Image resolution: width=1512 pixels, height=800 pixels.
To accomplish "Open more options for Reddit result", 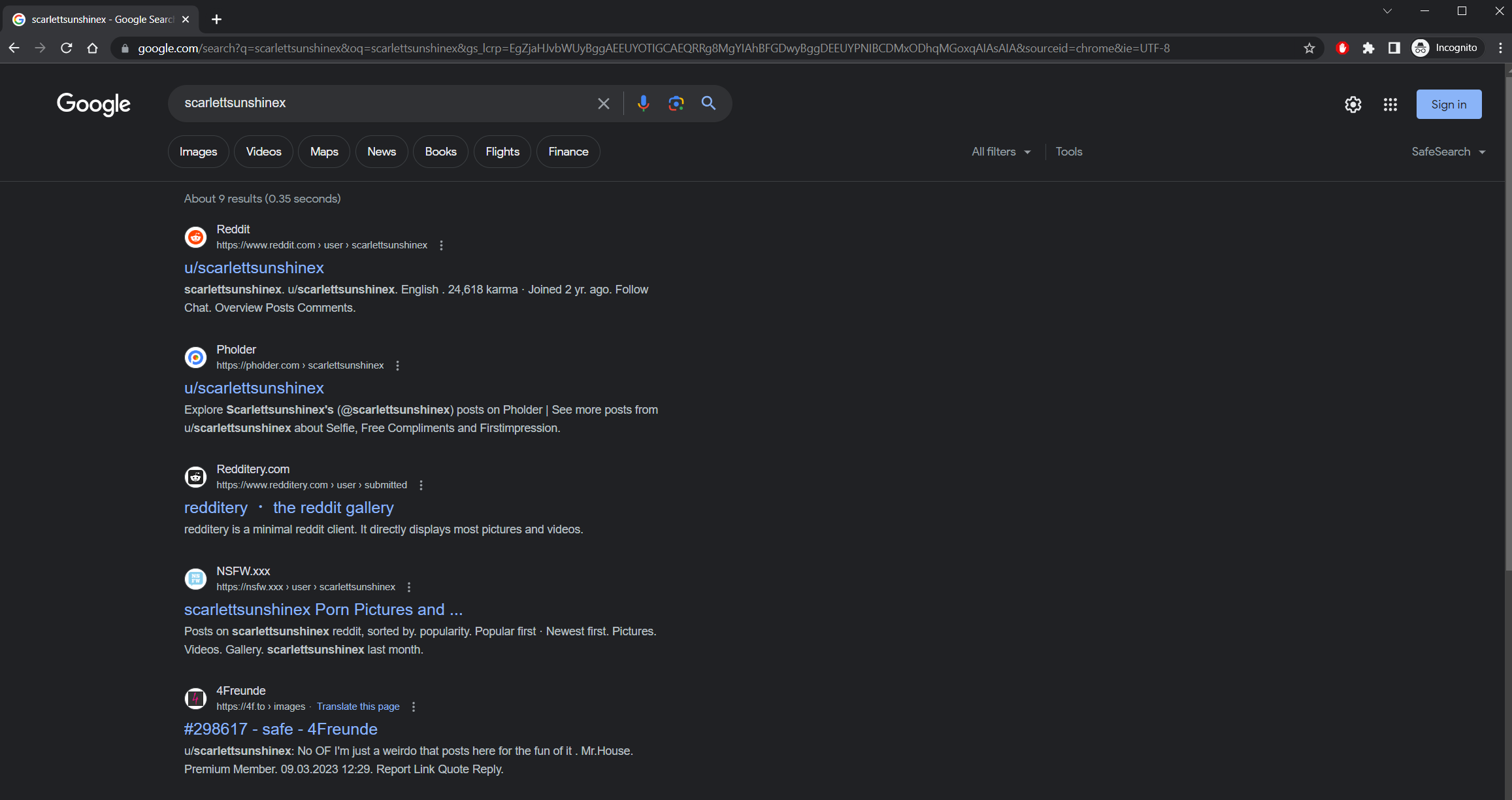I will [441, 245].
